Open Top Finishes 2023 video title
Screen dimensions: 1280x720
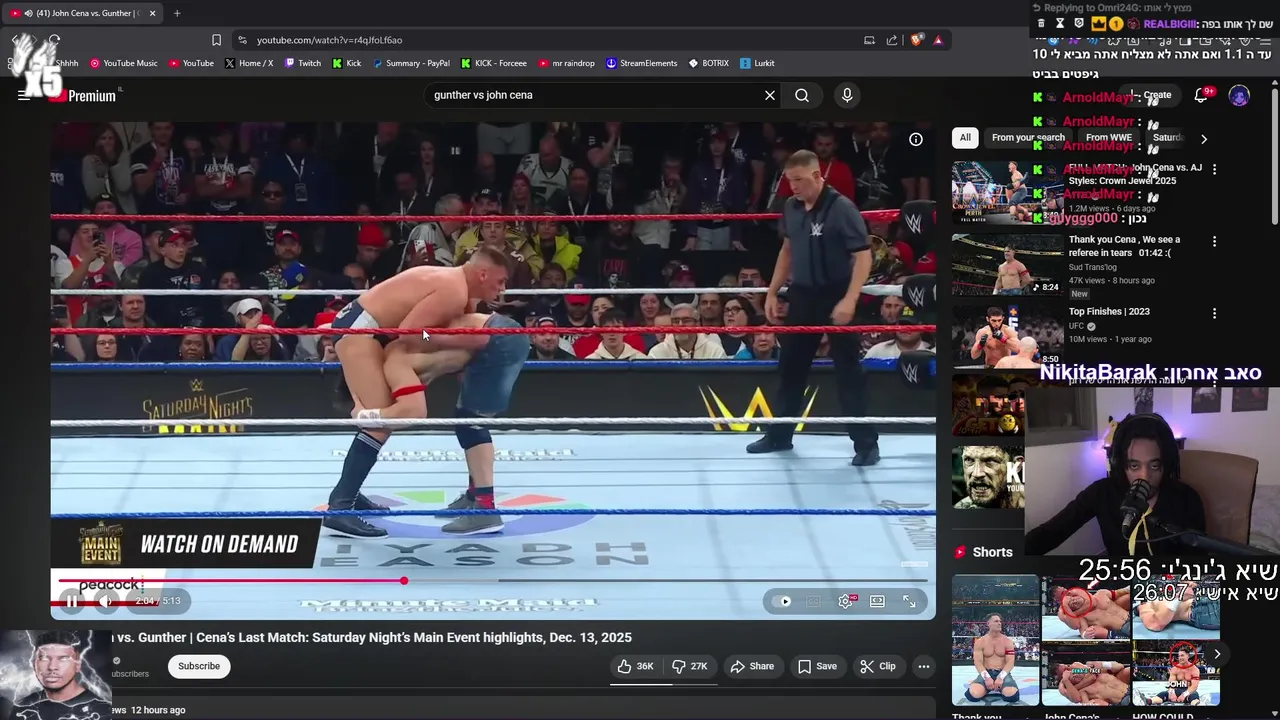click(1109, 312)
